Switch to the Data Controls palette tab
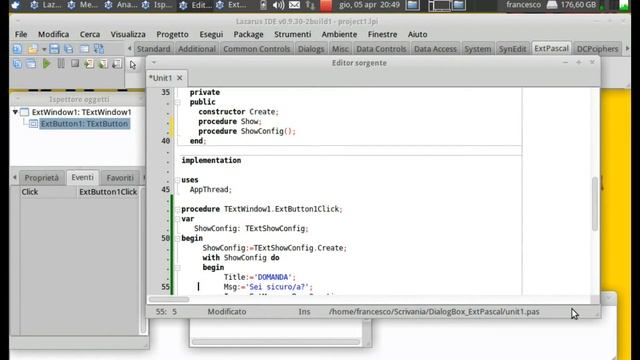Viewport: 640px width, 360px height. point(381,49)
